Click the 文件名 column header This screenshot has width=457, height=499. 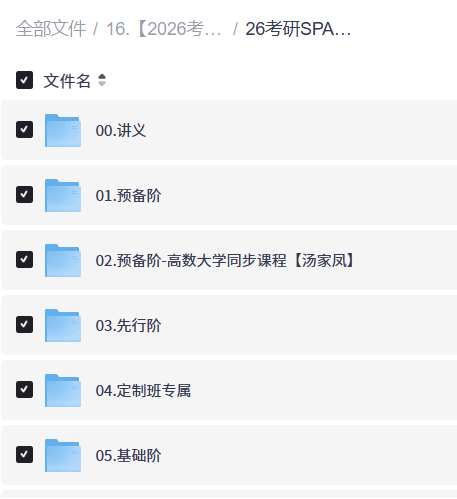pos(67,81)
